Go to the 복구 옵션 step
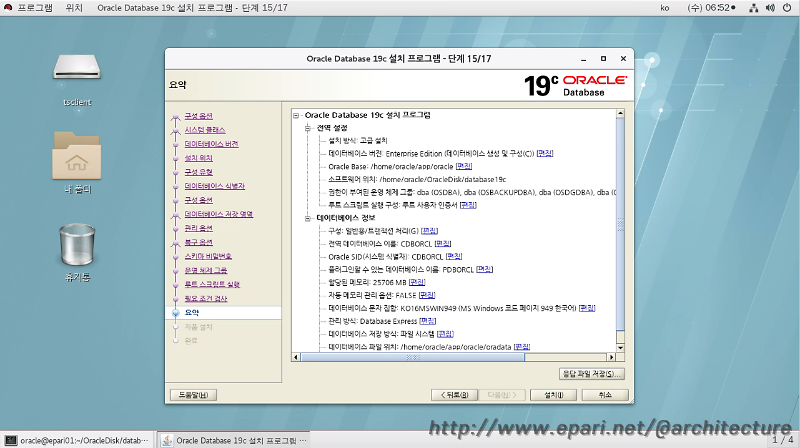This screenshot has height=448, width=800. coord(198,242)
